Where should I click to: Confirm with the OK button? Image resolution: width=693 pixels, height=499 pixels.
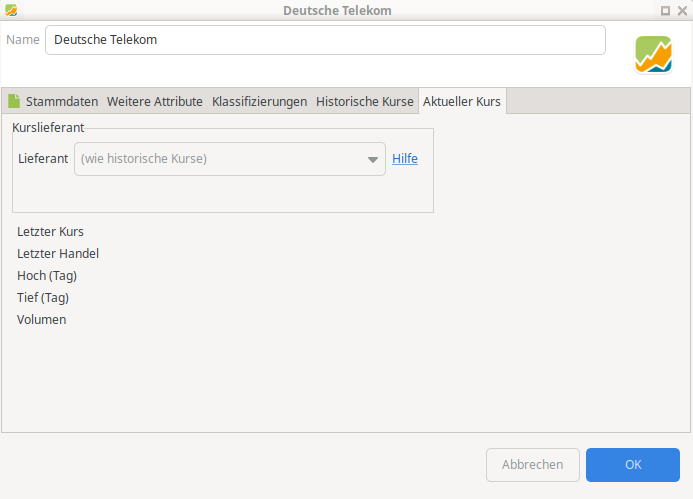click(633, 465)
